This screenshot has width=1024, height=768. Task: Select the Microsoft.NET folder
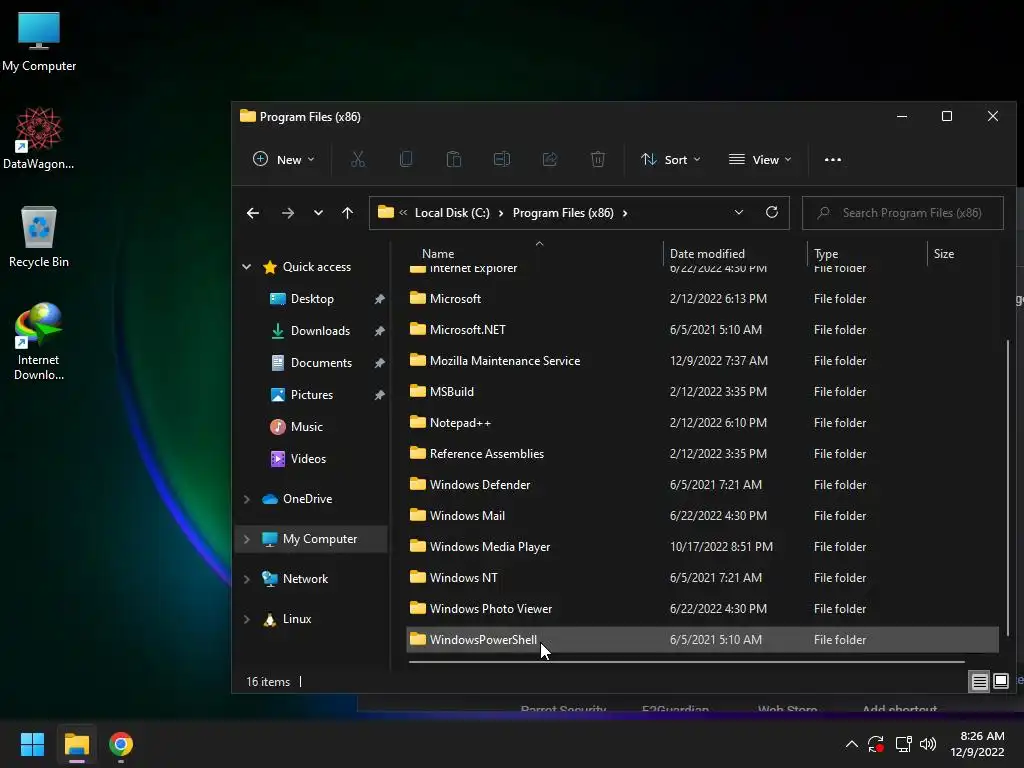coord(702,330)
